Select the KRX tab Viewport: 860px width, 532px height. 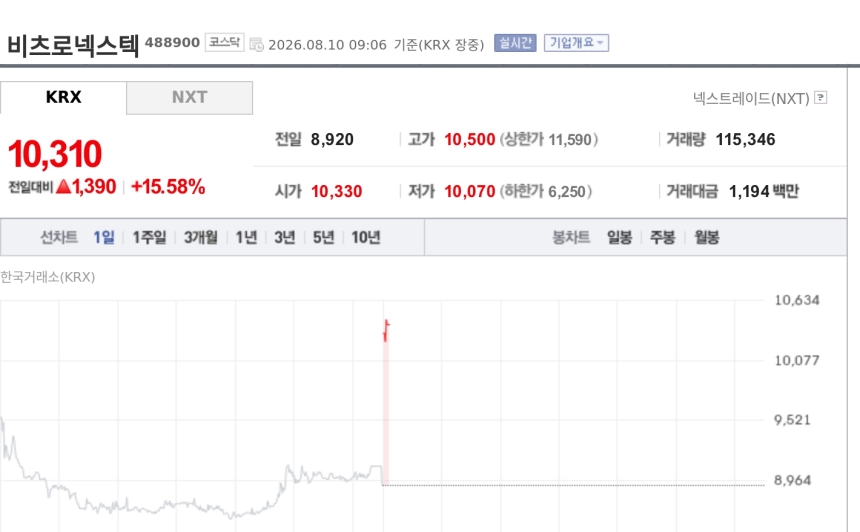(x=64, y=97)
